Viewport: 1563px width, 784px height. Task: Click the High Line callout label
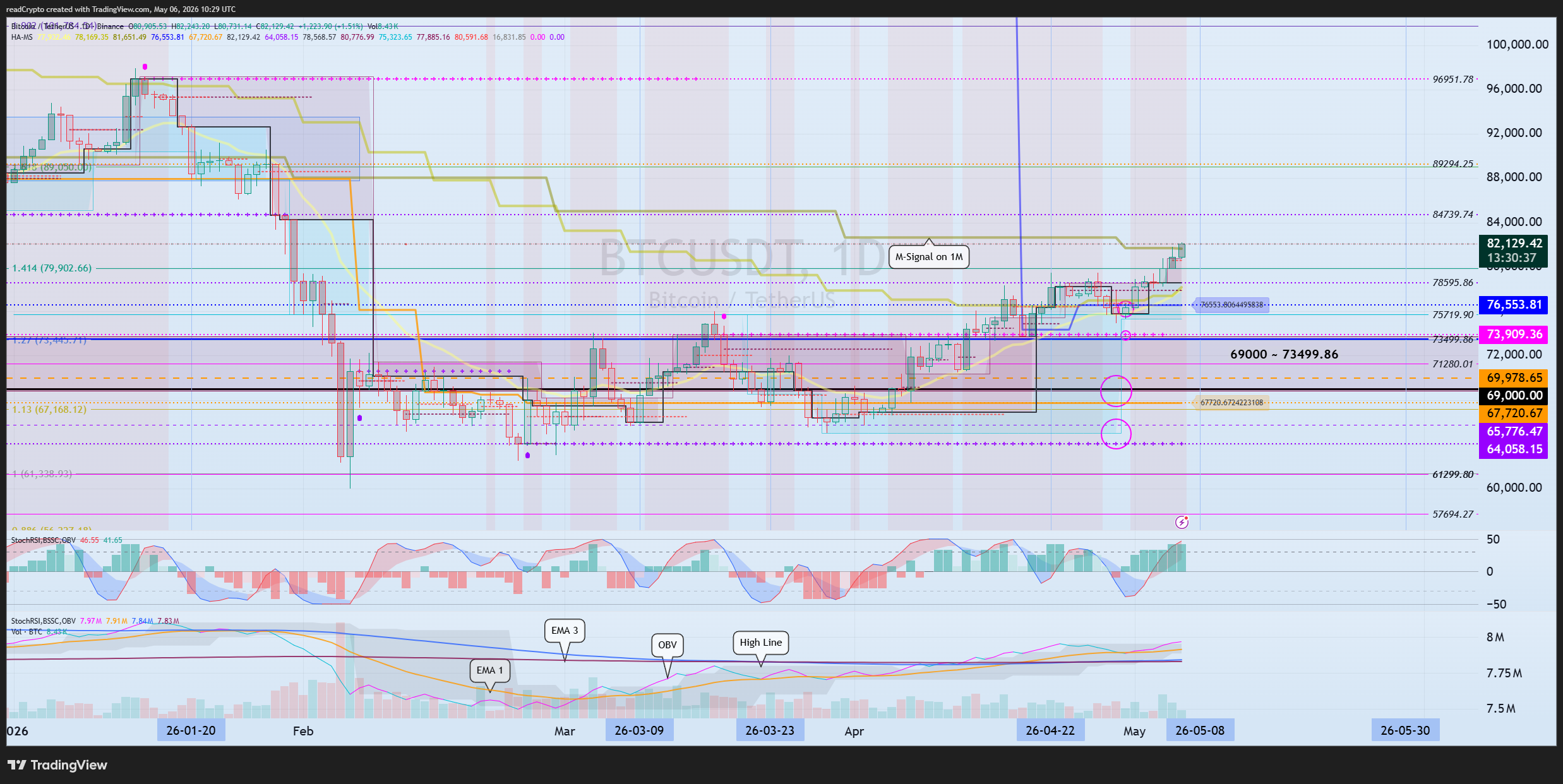click(760, 643)
